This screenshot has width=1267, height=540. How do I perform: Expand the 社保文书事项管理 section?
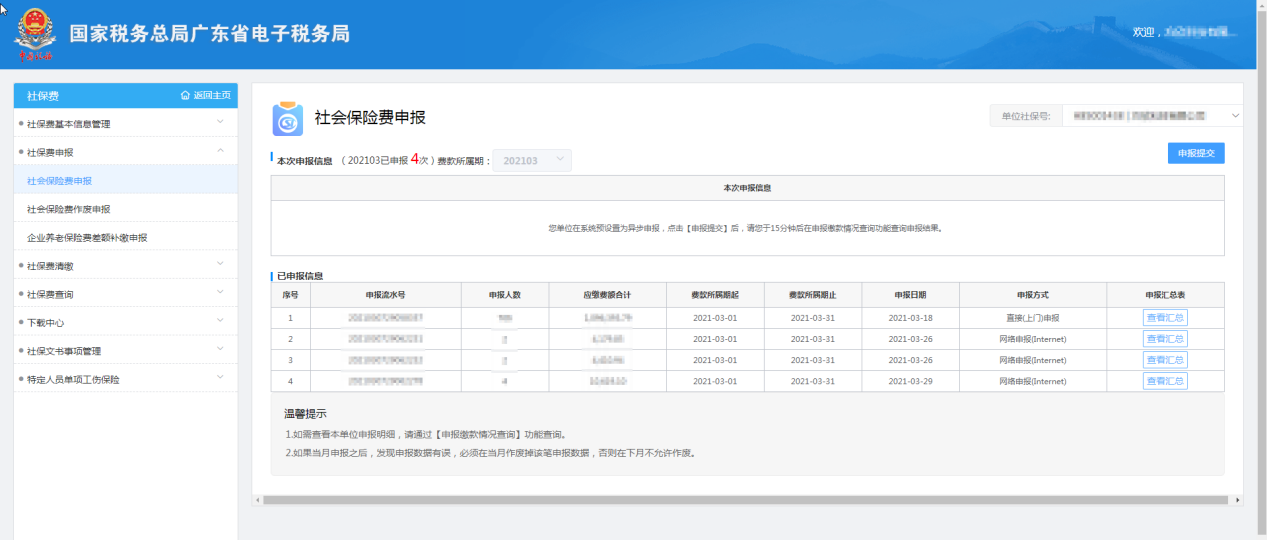tap(220, 351)
